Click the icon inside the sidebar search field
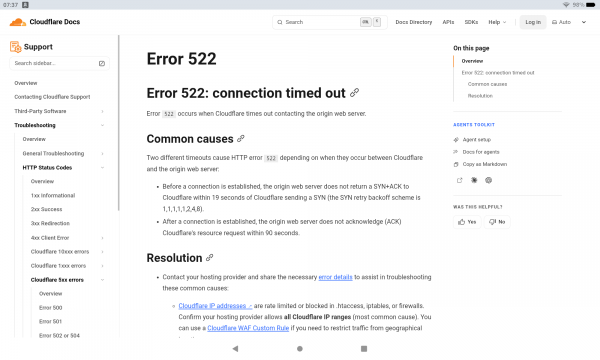This screenshot has width=600, height=360. [102, 64]
